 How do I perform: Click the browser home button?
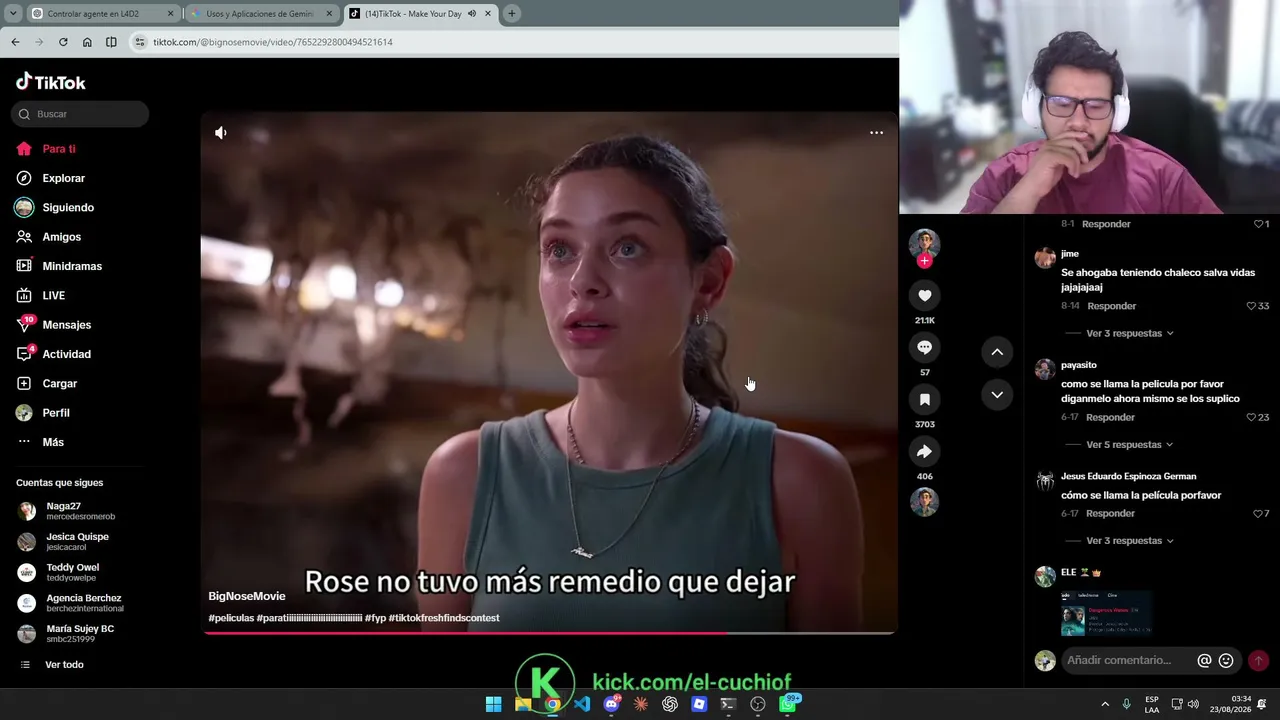[x=87, y=42]
